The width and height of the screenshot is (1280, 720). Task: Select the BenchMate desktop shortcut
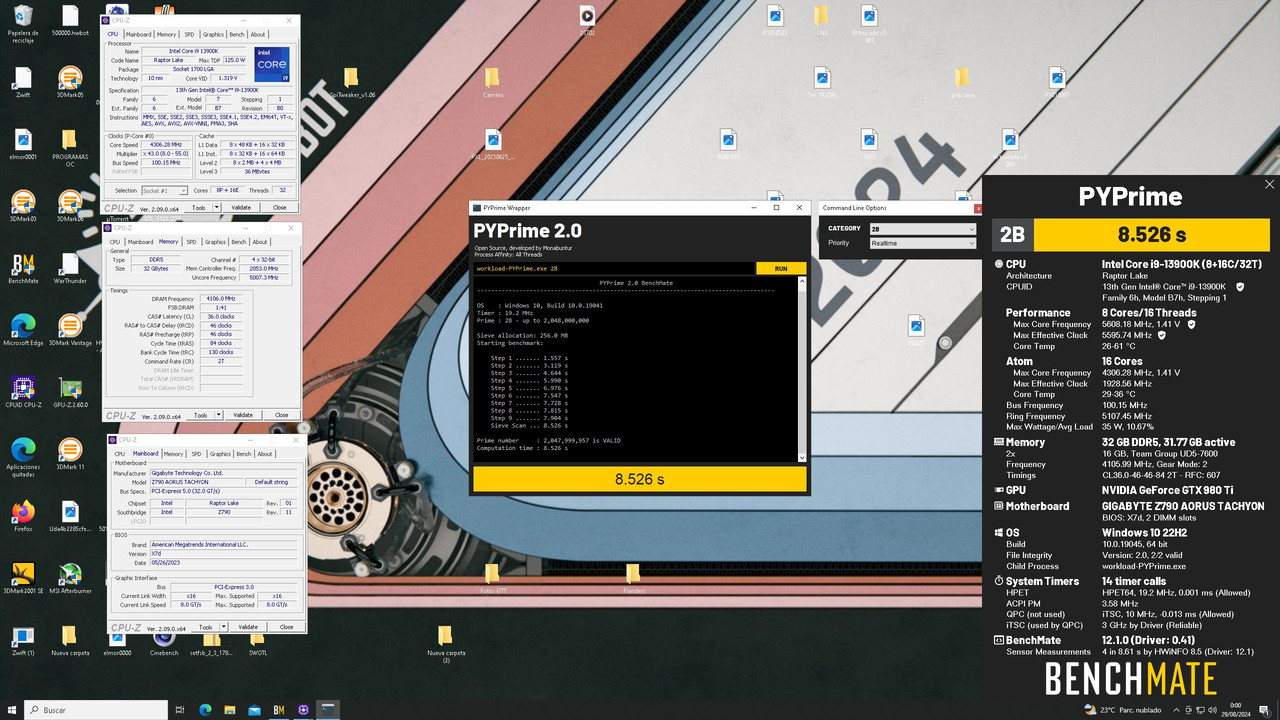[x=23, y=270]
